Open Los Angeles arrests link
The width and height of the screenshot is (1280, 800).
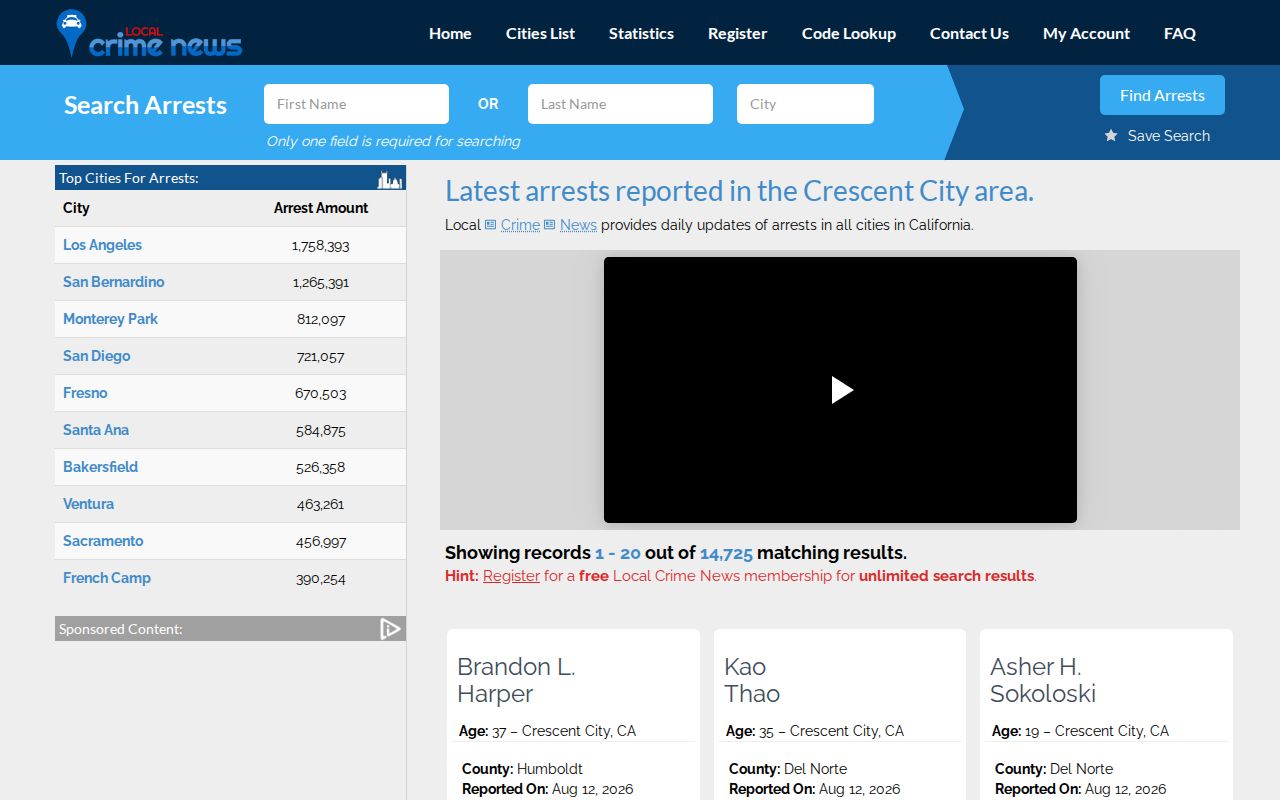pos(102,245)
